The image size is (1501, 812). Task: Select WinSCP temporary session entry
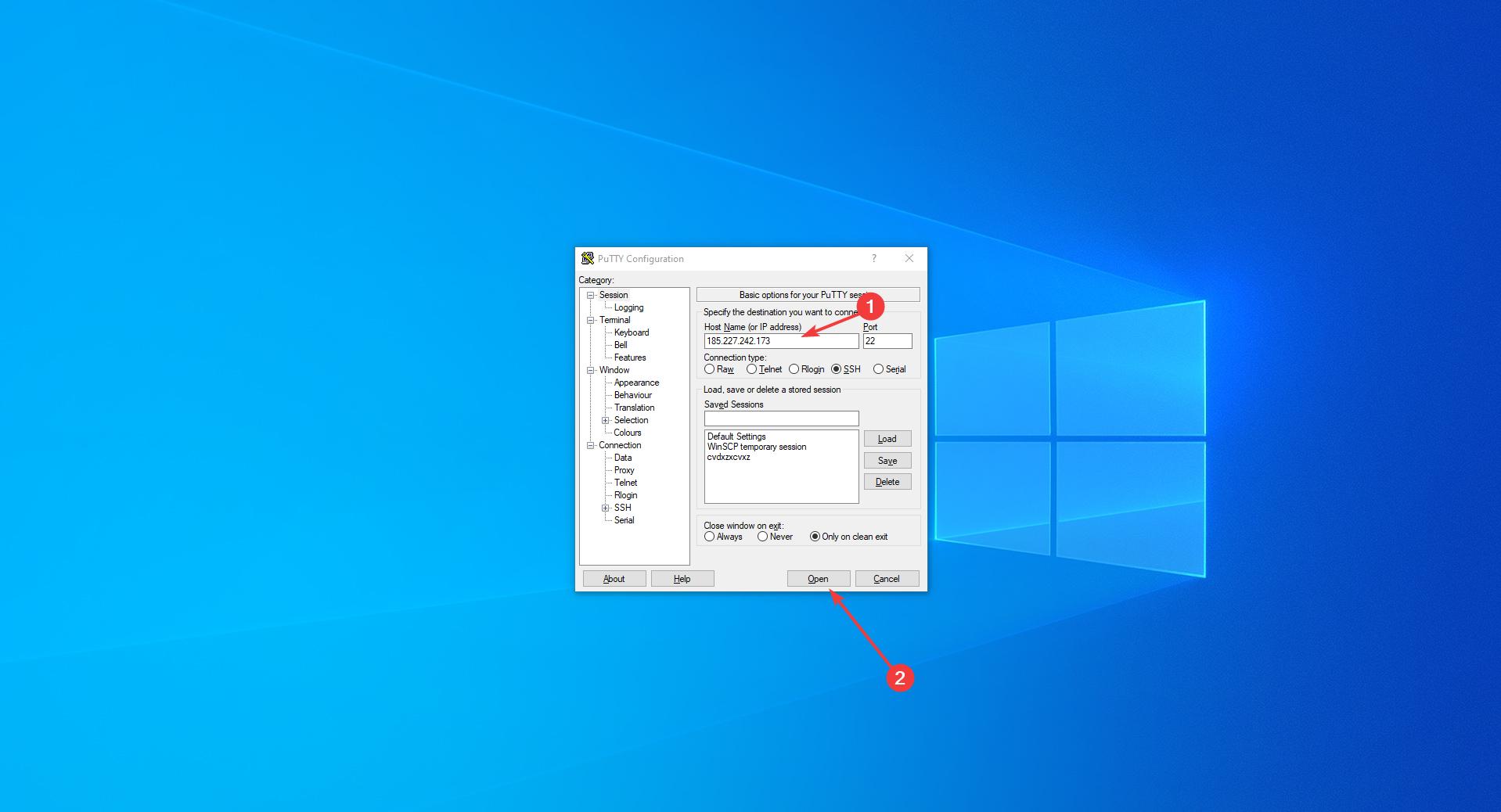pyautogui.click(x=757, y=447)
